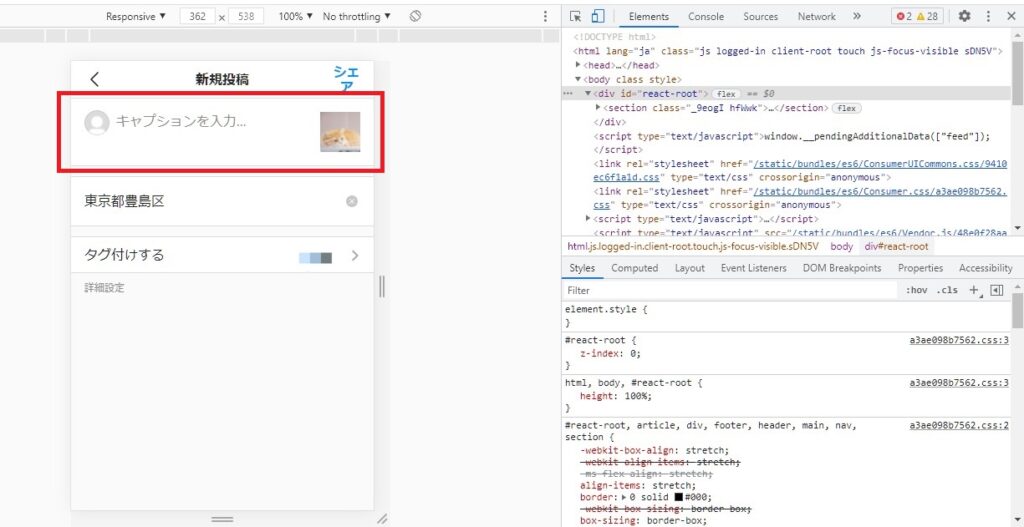The image size is (1024, 527).
Task: Switch to the Sources tab
Action: coord(761,16)
